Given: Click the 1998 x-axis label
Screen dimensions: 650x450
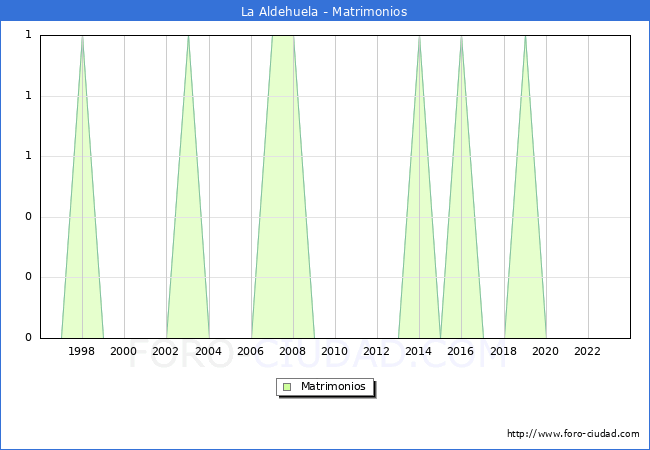Looking at the screenshot, I should click(x=81, y=351).
